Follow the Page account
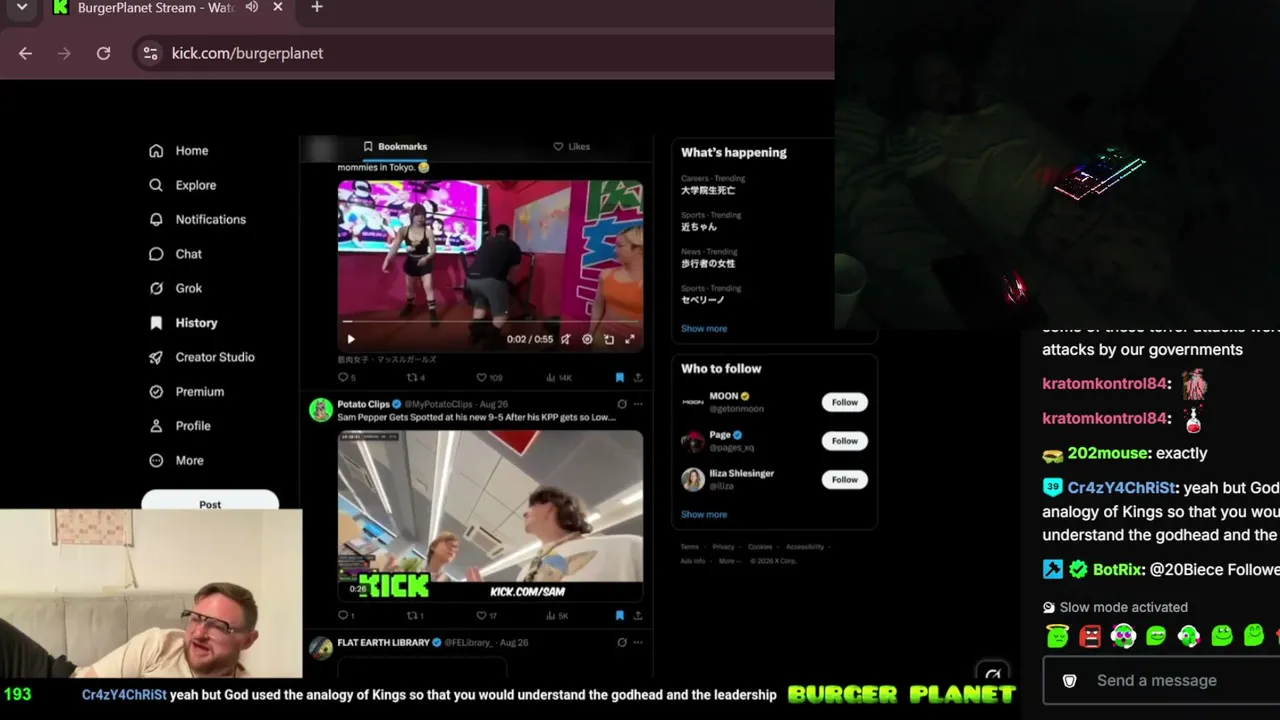The image size is (1280, 720). (845, 440)
